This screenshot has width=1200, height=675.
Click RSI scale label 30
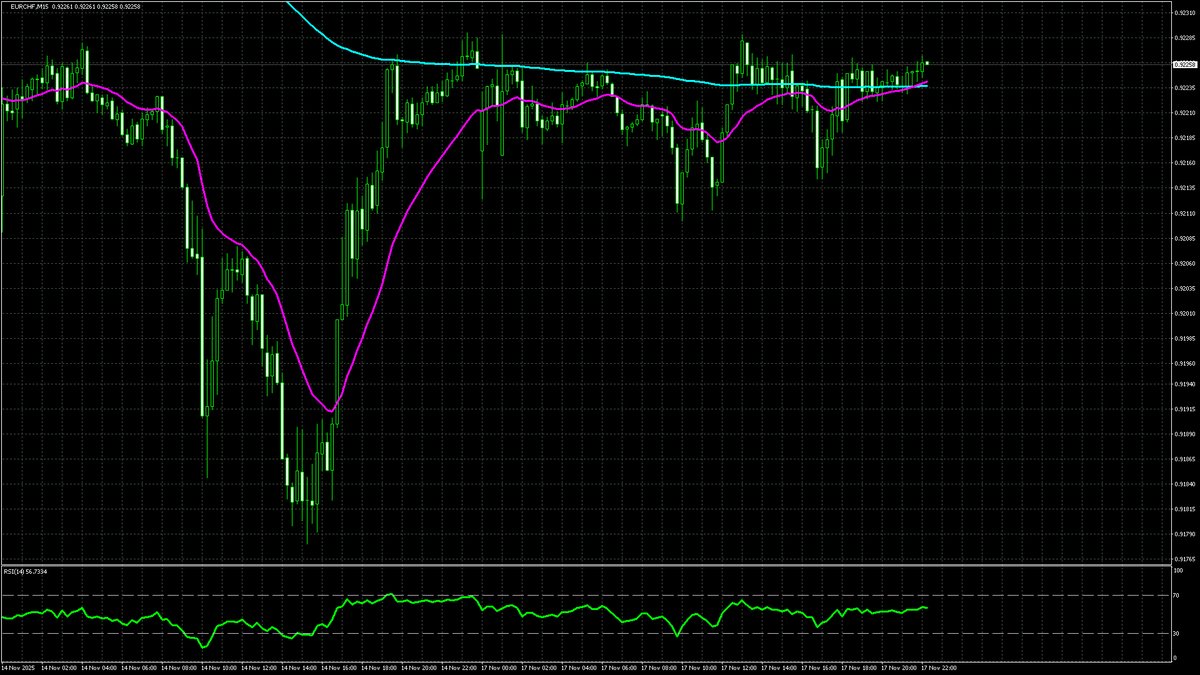1177,634
